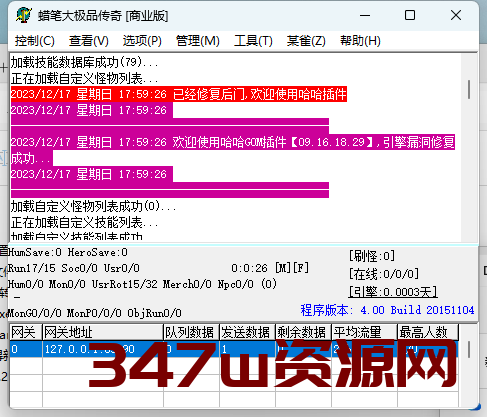
Task: Click the app icon in the title bar
Action: [x=24, y=15]
